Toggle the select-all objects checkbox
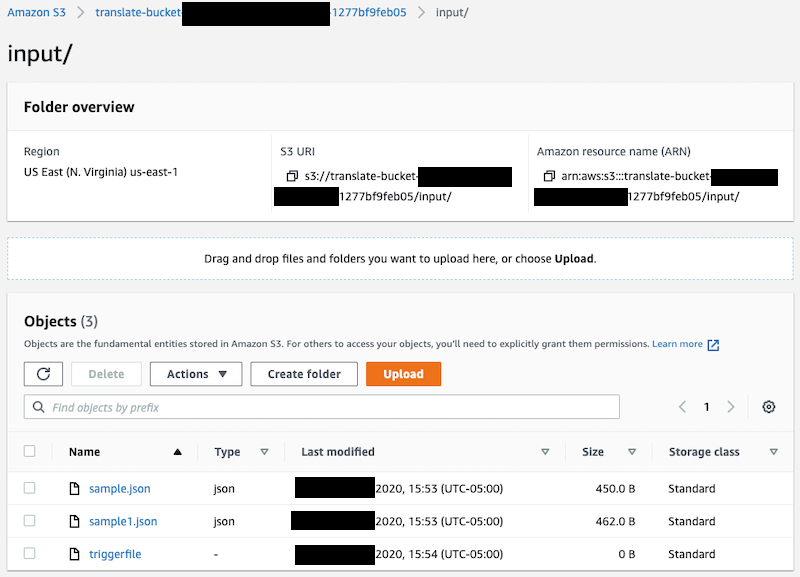Viewport: 800px width, 577px height. [x=30, y=451]
